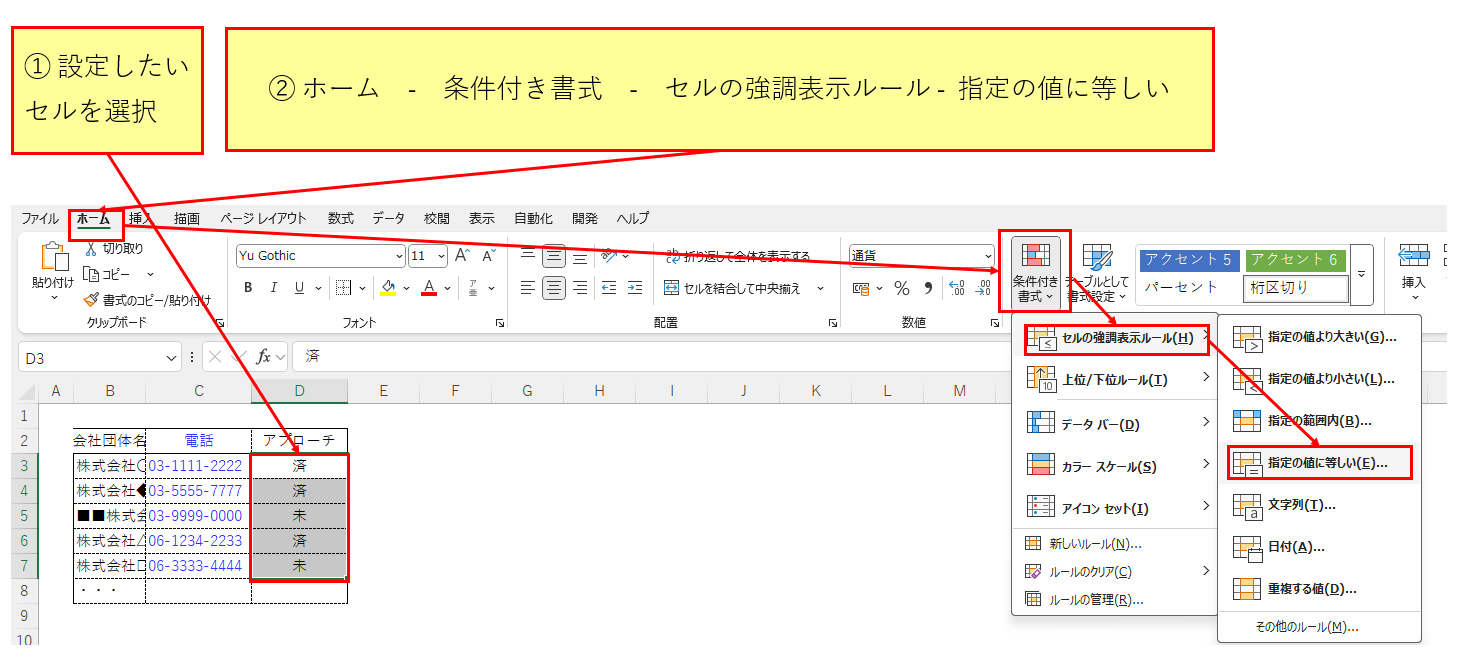Click the paste clipboard icon
Viewport: 1459px width, 665px height.
(53, 261)
